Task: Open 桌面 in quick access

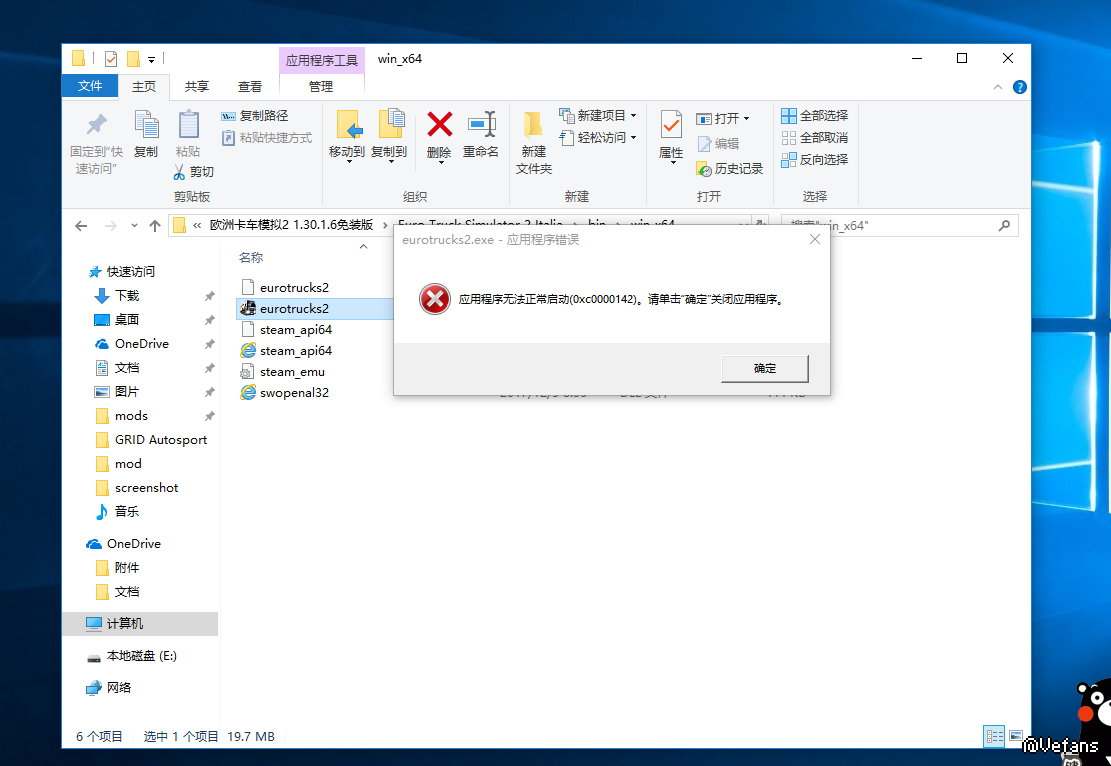Action: coord(127,320)
